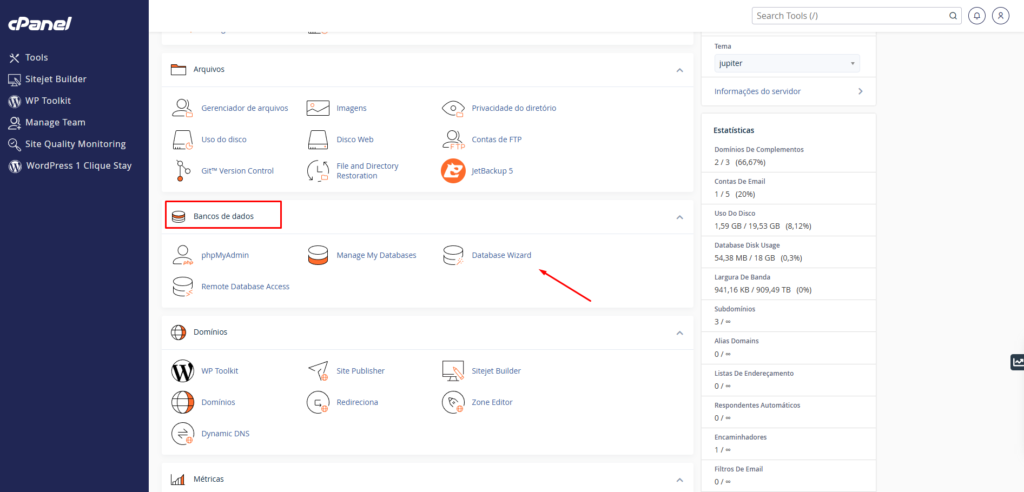
Task: Click the Dynamic DNS icon
Action: 183,433
